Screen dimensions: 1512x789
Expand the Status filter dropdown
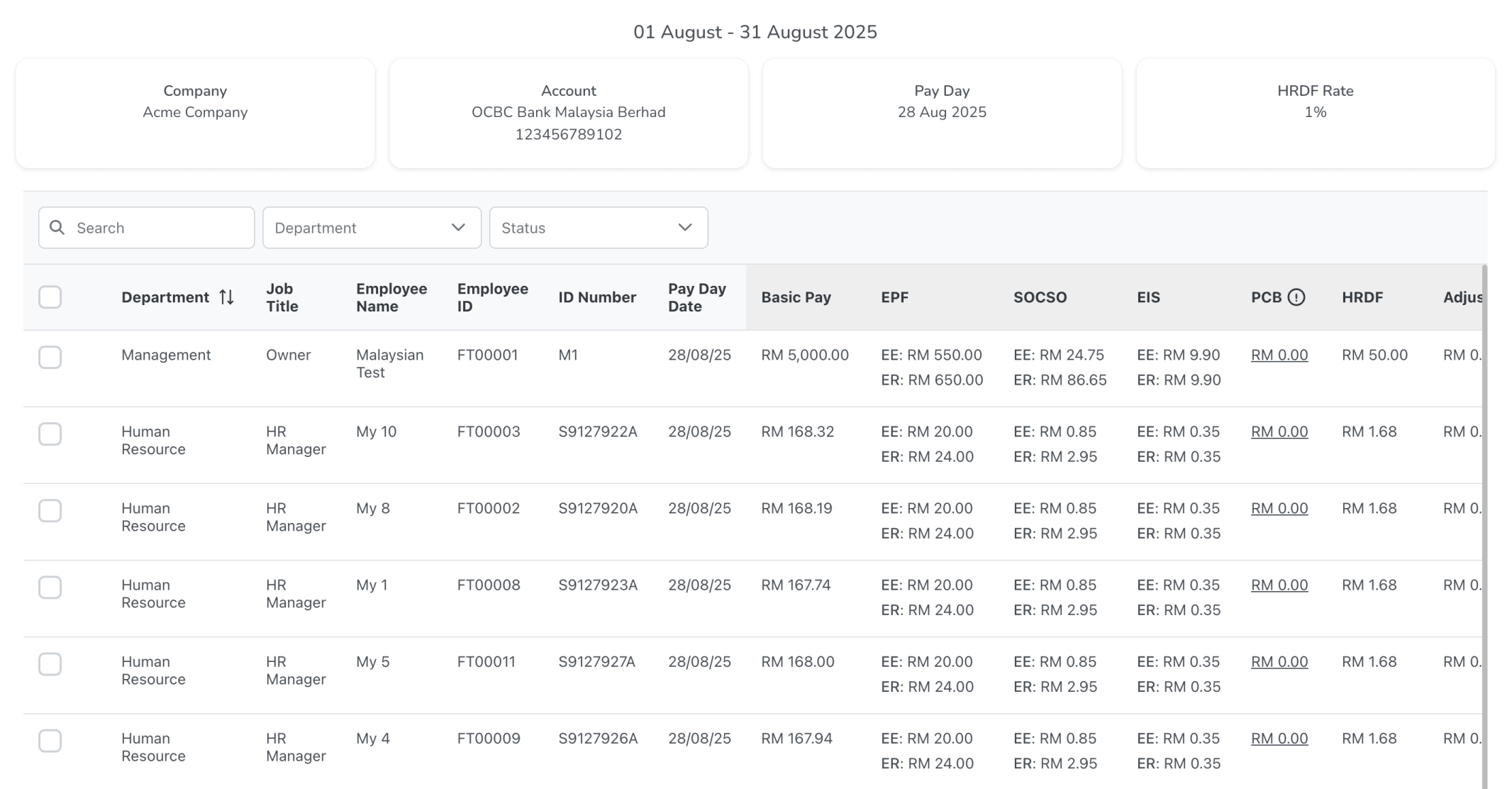pos(599,228)
